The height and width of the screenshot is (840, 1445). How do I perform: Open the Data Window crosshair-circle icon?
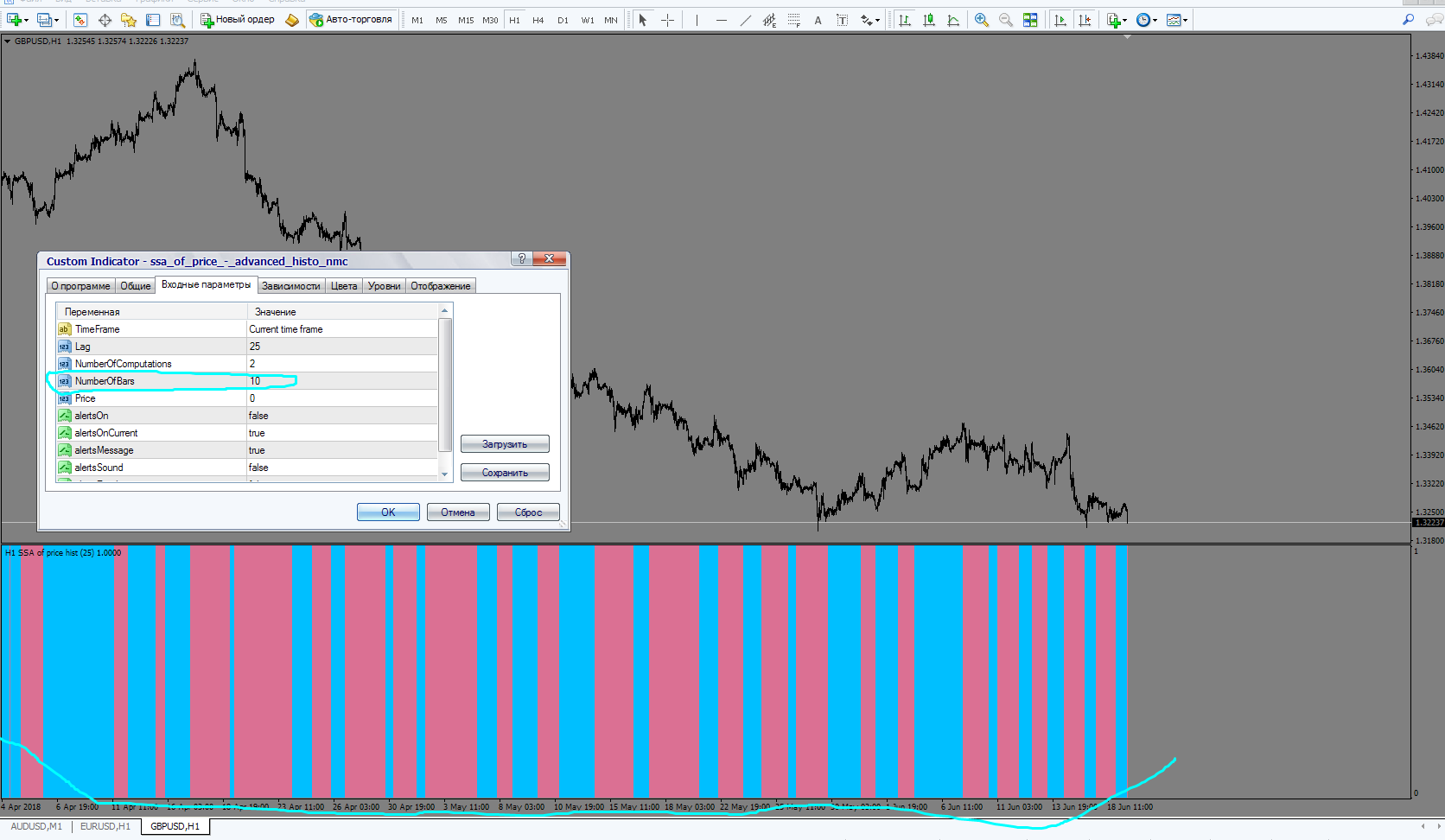(105, 20)
